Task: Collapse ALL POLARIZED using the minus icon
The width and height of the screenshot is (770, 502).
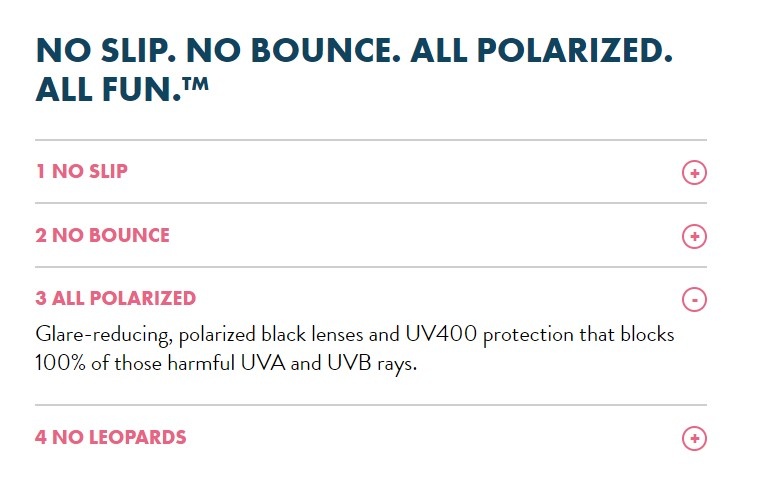Action: [694, 300]
